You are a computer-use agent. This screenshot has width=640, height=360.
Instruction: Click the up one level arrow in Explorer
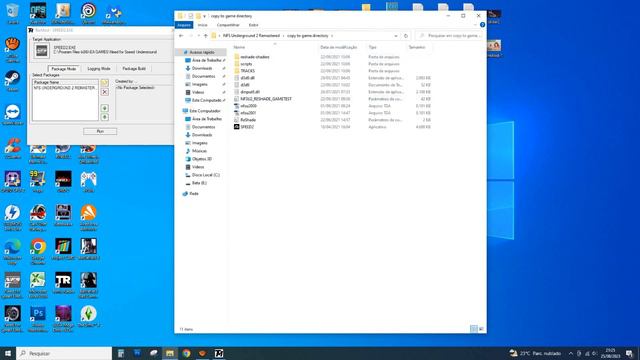pyautogui.click(x=206, y=36)
